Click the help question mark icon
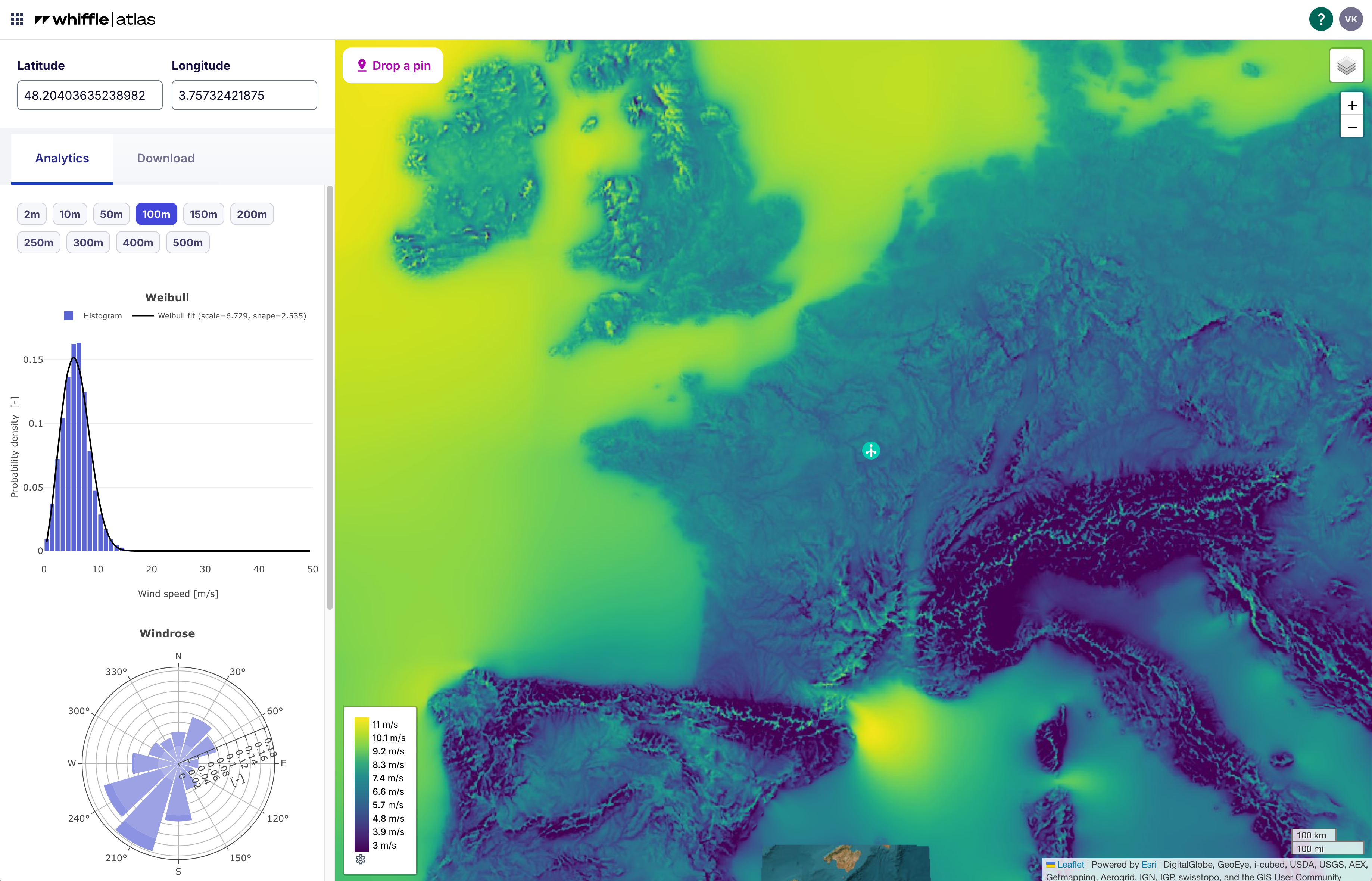 tap(1320, 19)
